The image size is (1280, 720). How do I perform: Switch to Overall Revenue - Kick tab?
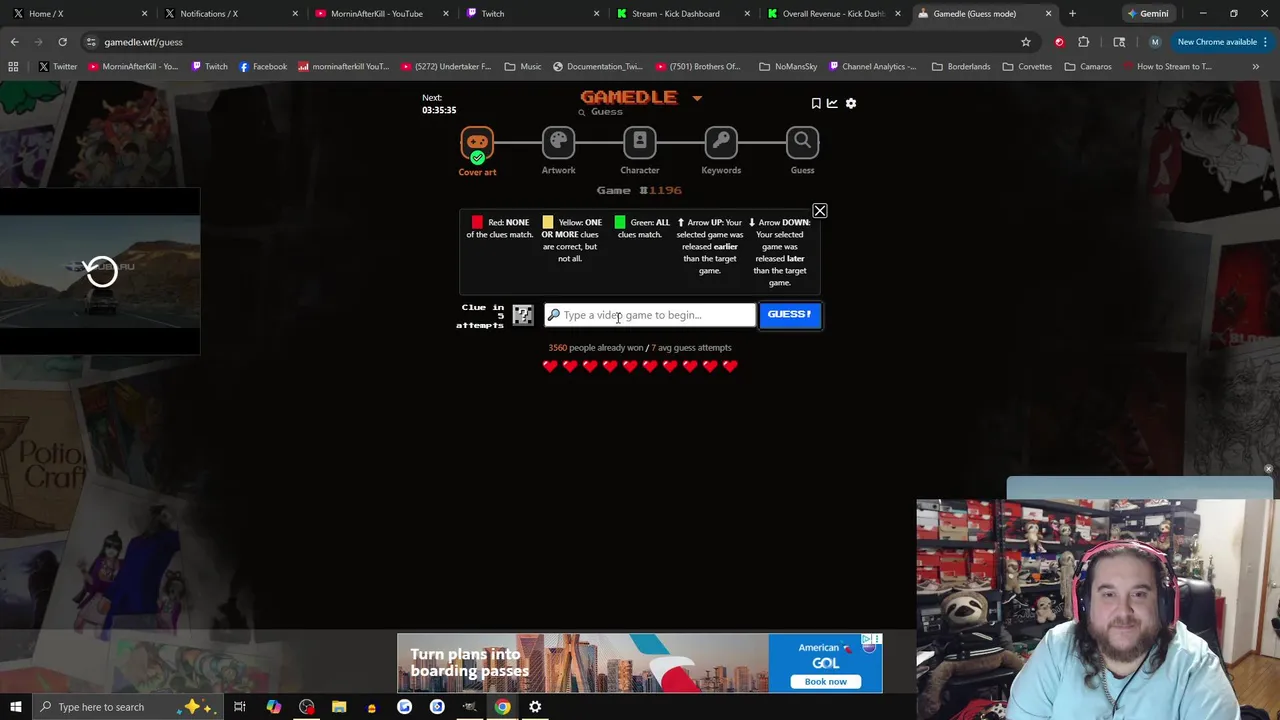tap(832, 14)
